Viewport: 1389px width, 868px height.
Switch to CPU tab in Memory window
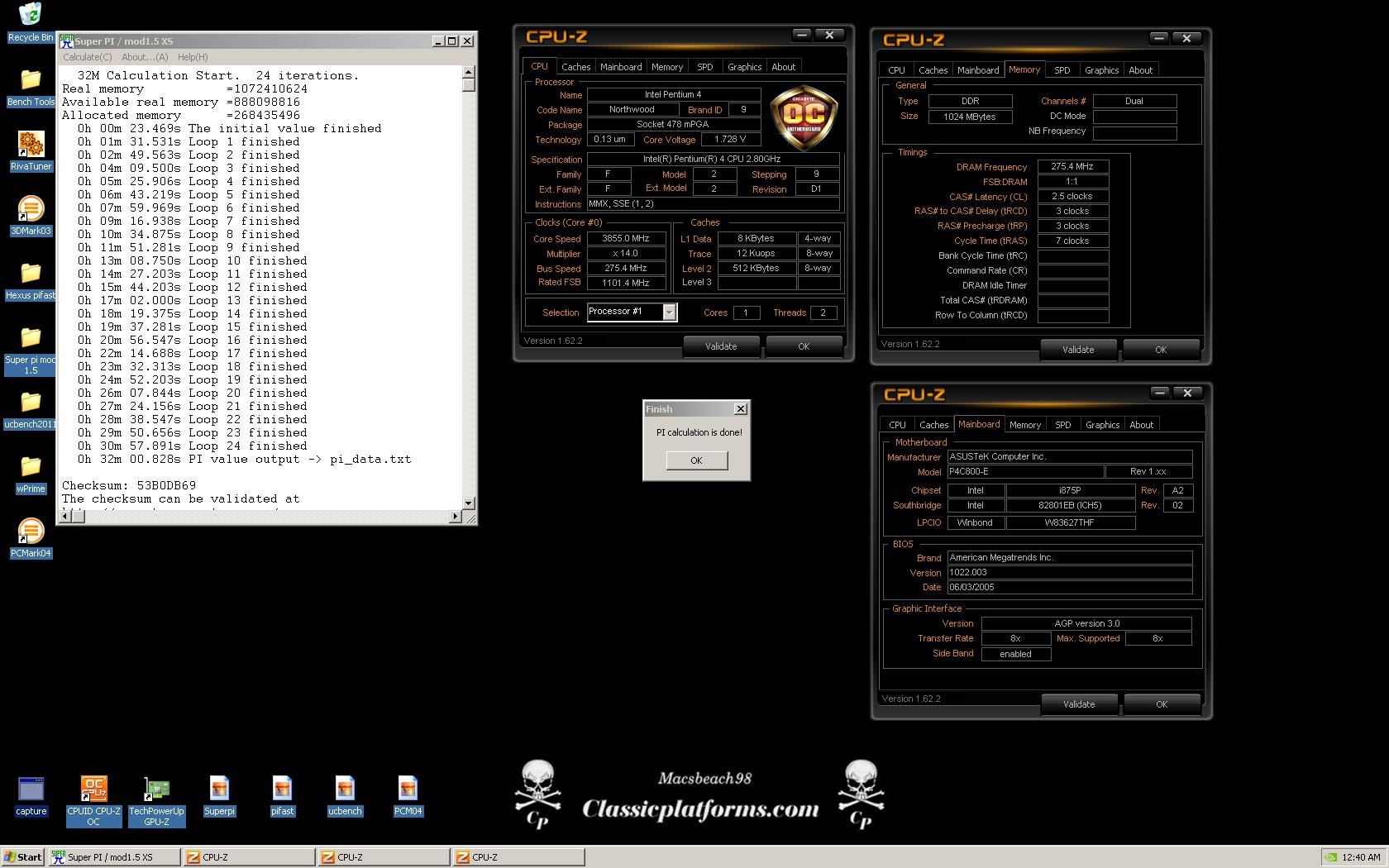coord(896,70)
